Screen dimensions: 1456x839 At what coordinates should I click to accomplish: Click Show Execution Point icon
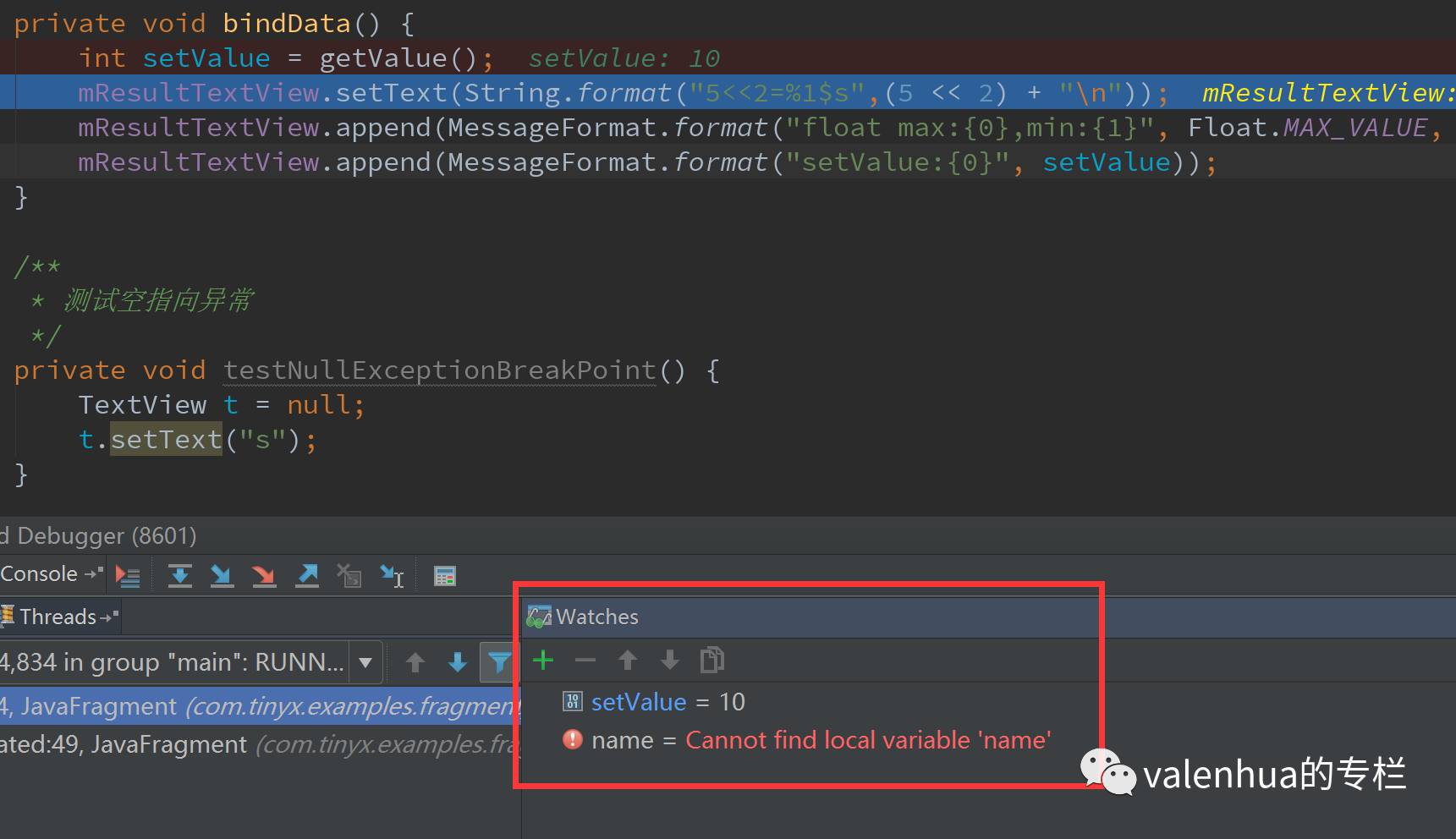128,576
